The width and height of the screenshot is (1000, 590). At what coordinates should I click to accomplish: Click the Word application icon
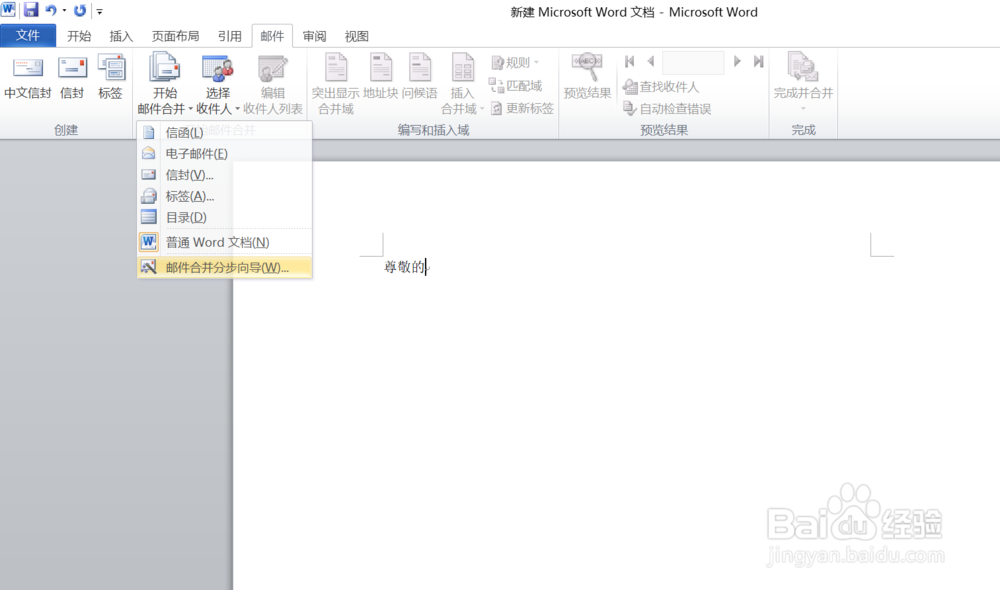click(9, 10)
